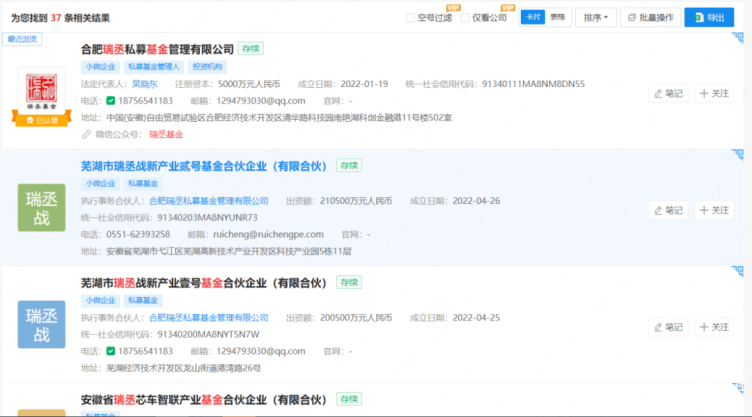The height and width of the screenshot is (417, 752).
Task: Open legal representative 吴晓东 link
Action: pyautogui.click(x=145, y=84)
